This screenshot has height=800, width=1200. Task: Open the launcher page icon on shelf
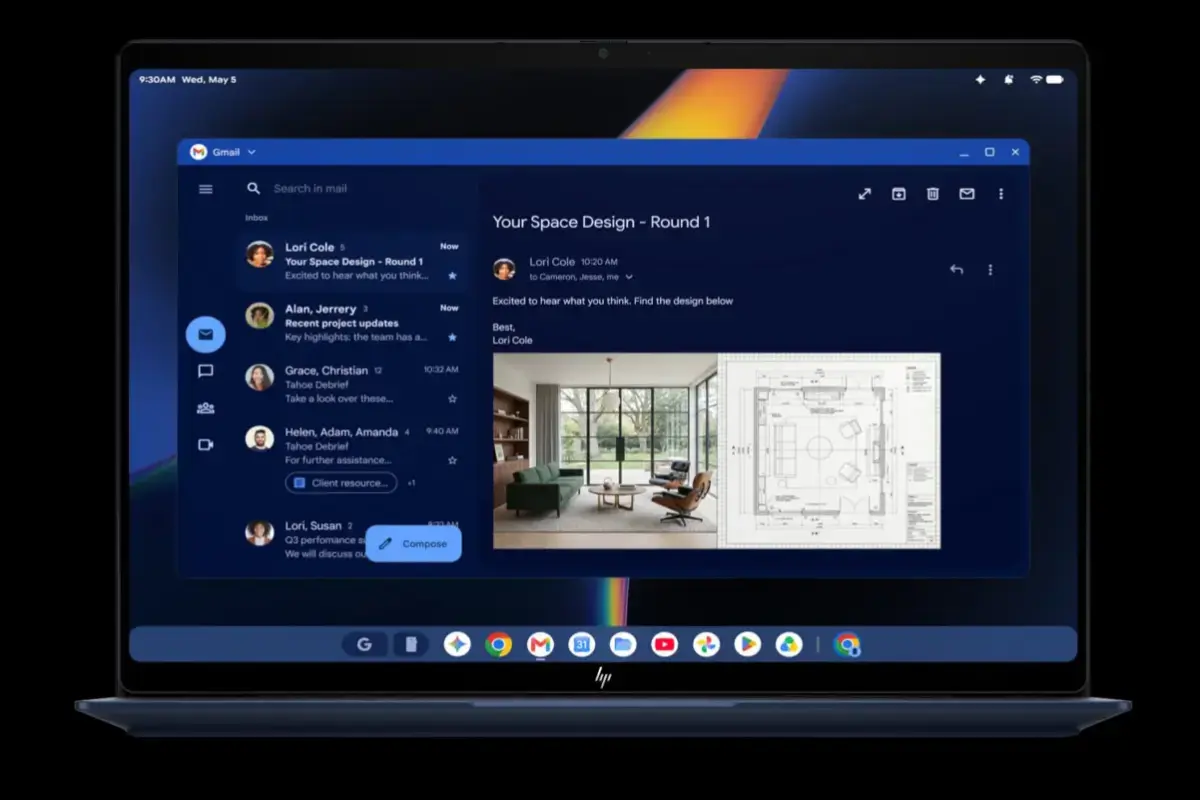click(411, 645)
